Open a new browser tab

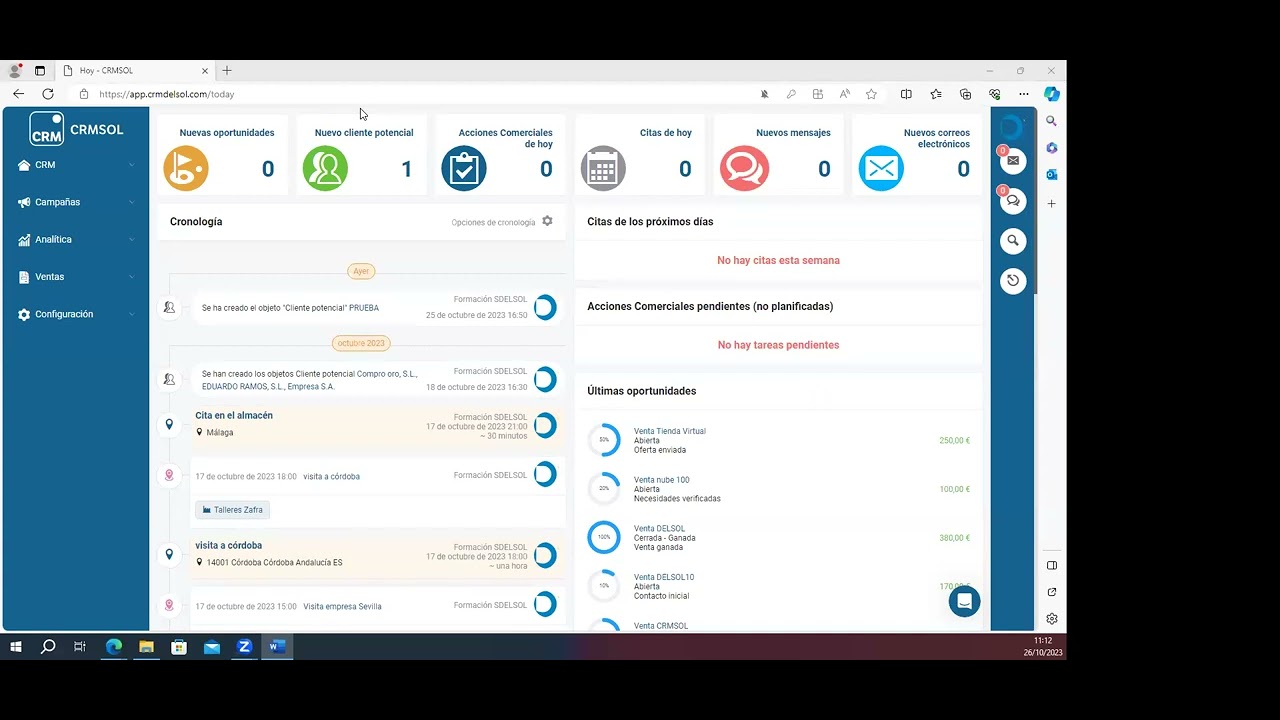(227, 71)
